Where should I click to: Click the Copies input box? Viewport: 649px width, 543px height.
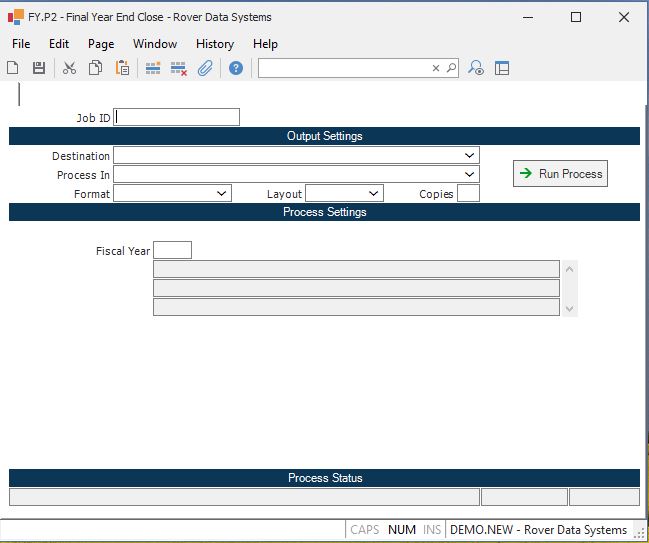click(x=468, y=194)
